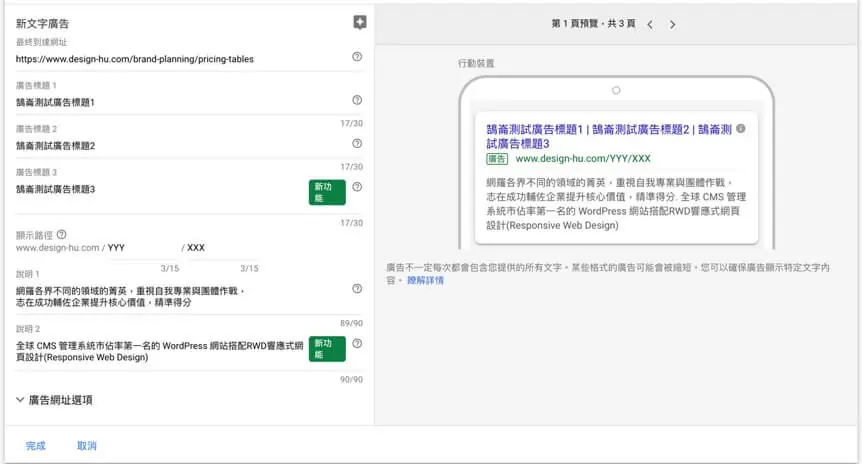This screenshot has height=464, width=862.
Task: Open help icon for final URL field
Action: click(x=357, y=57)
